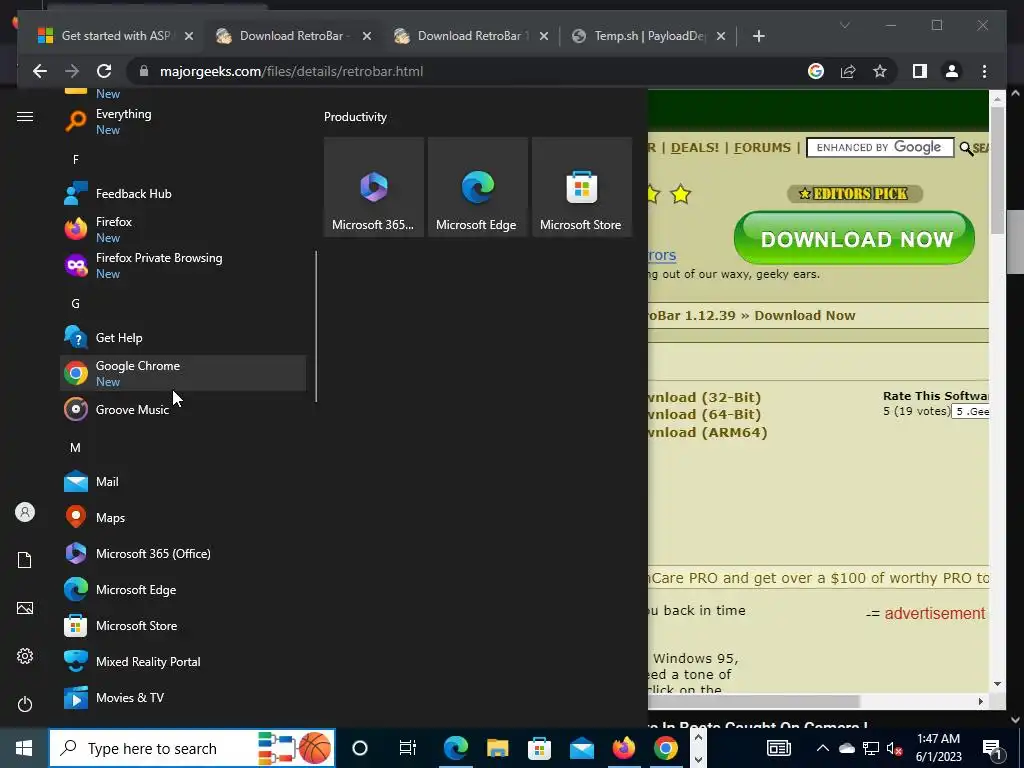Click the muted volume tray icon
Viewport: 1024px width, 768px height.
(894, 748)
